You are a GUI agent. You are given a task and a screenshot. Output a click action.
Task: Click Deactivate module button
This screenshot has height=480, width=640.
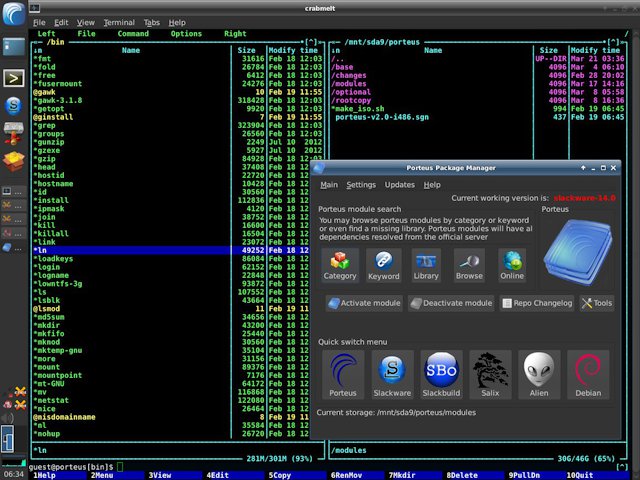click(451, 303)
